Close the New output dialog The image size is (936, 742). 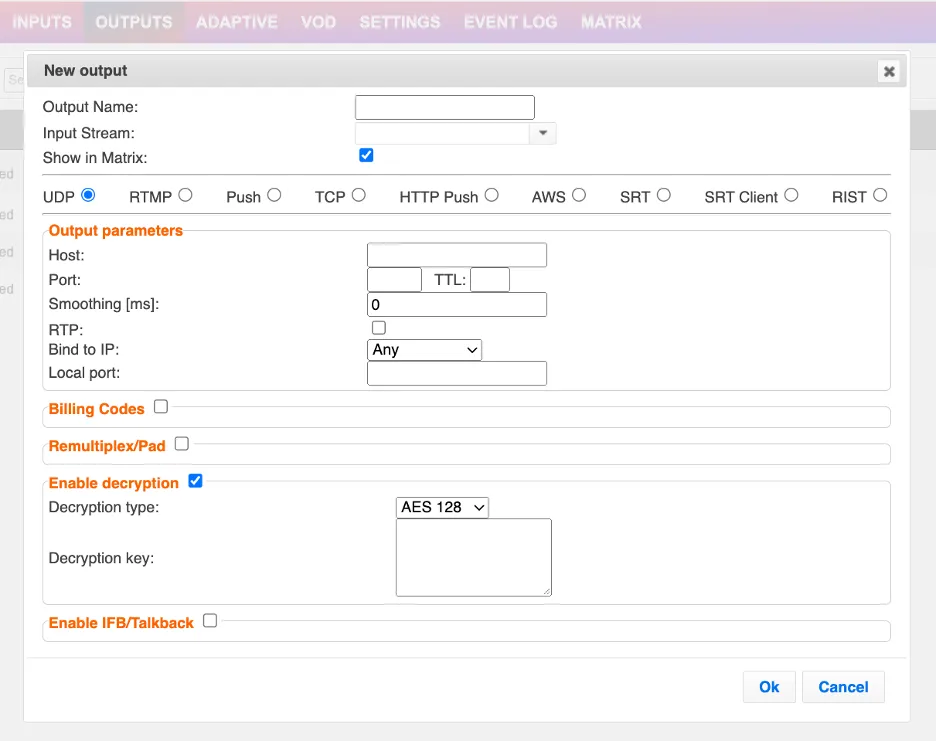(x=889, y=72)
